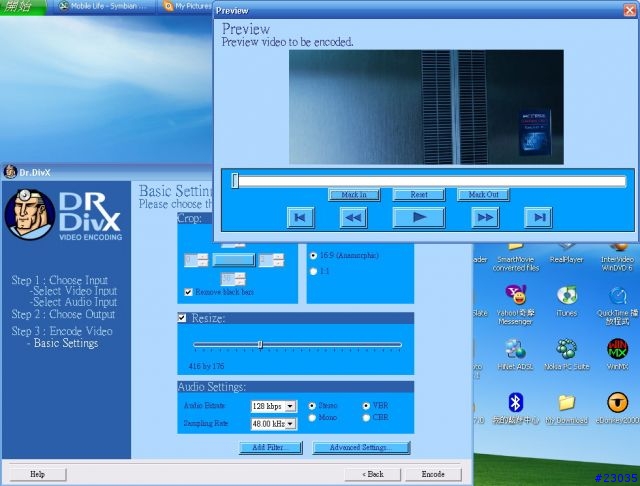Image resolution: width=640 pixels, height=486 pixels.
Task: Open Nokia PC Suite desktop icon
Action: click(x=567, y=354)
